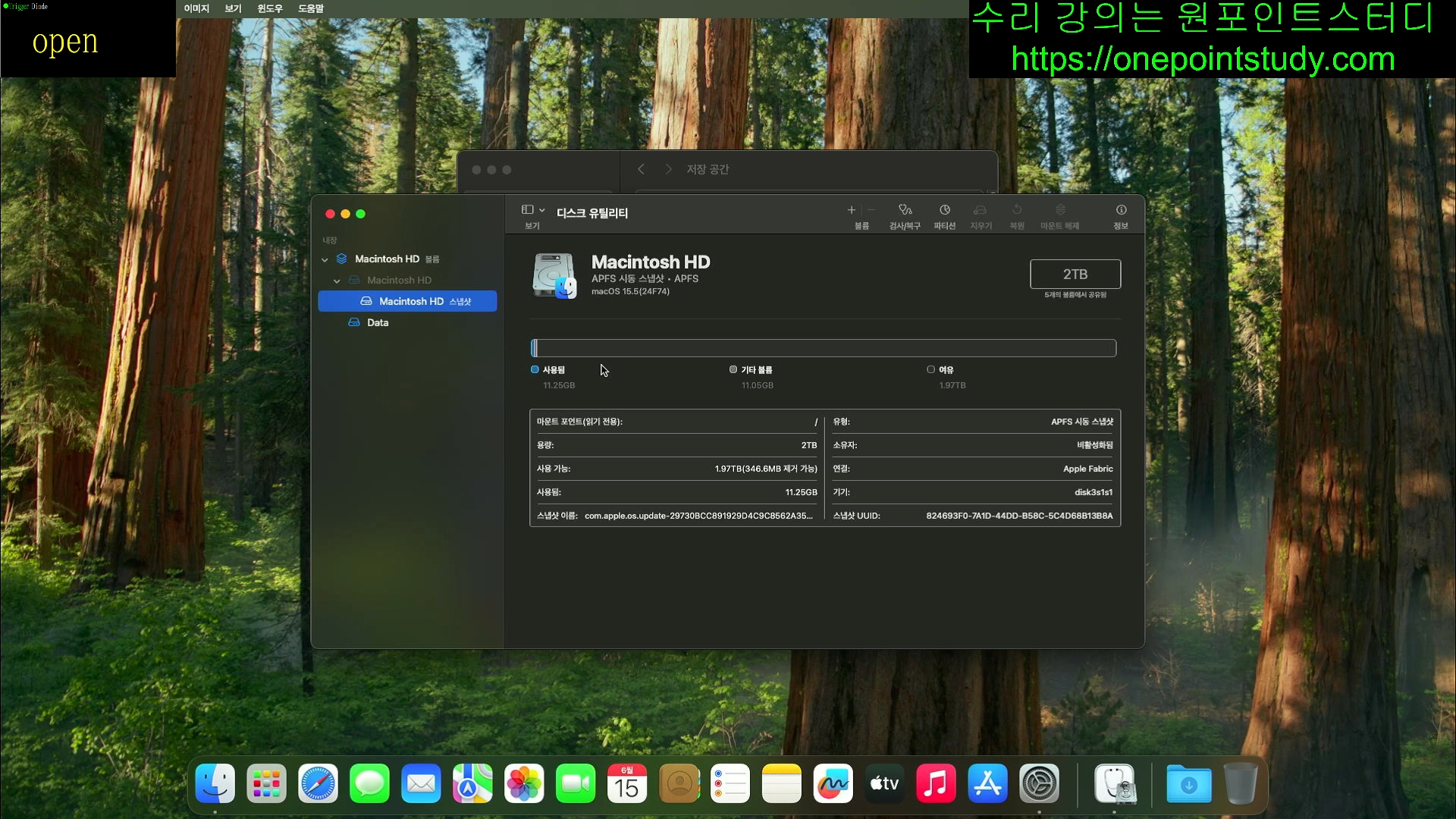Click the Restore toolbar icon

(1017, 210)
